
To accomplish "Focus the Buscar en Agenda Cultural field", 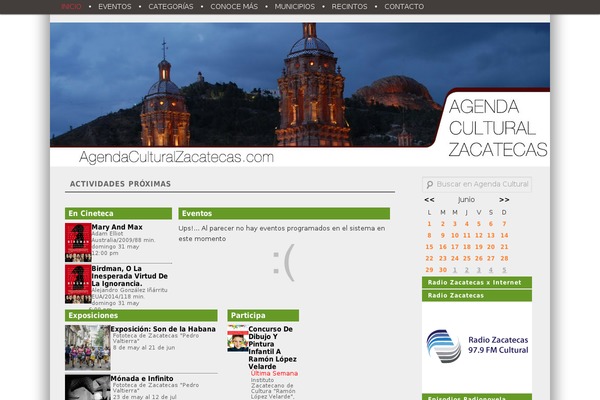I will [x=477, y=184].
